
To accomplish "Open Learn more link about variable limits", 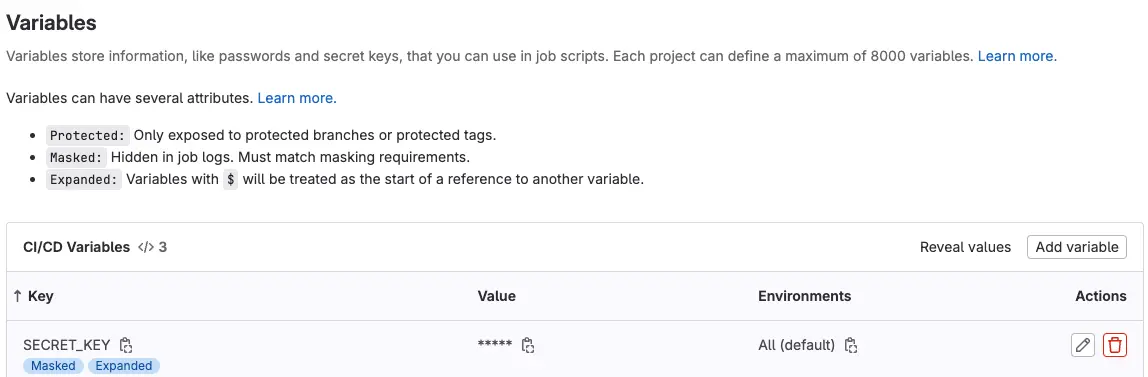I will coord(1015,56).
